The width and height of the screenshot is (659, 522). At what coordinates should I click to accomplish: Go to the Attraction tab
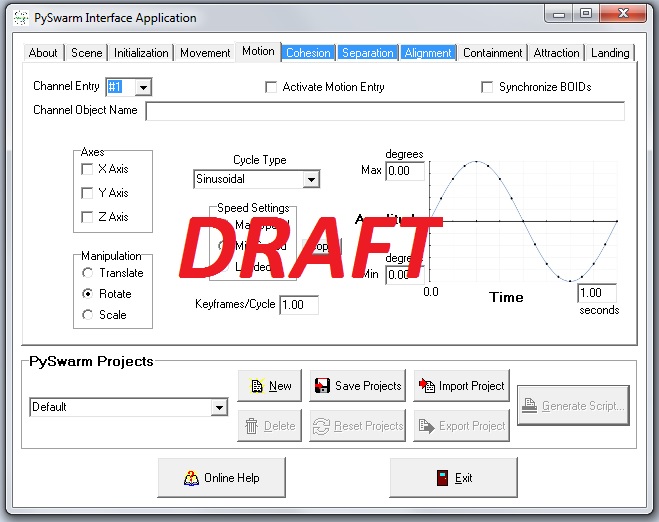click(556, 53)
